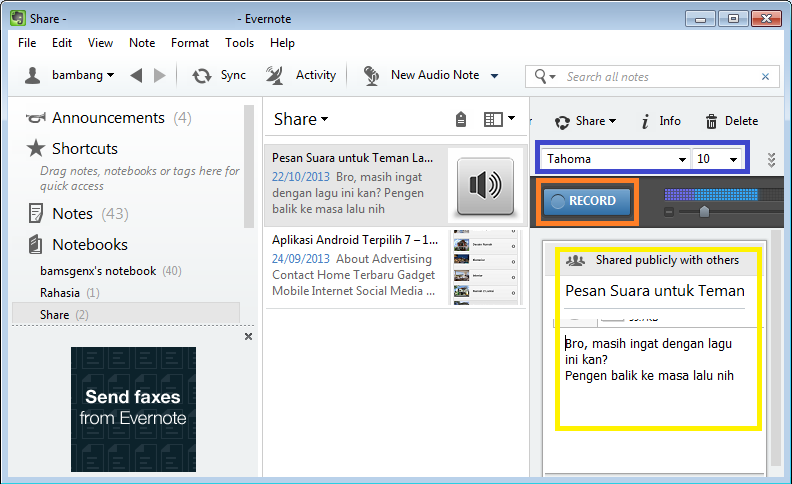792x484 pixels.
Task: Expand more formatting options chevron
Action: 771,160
